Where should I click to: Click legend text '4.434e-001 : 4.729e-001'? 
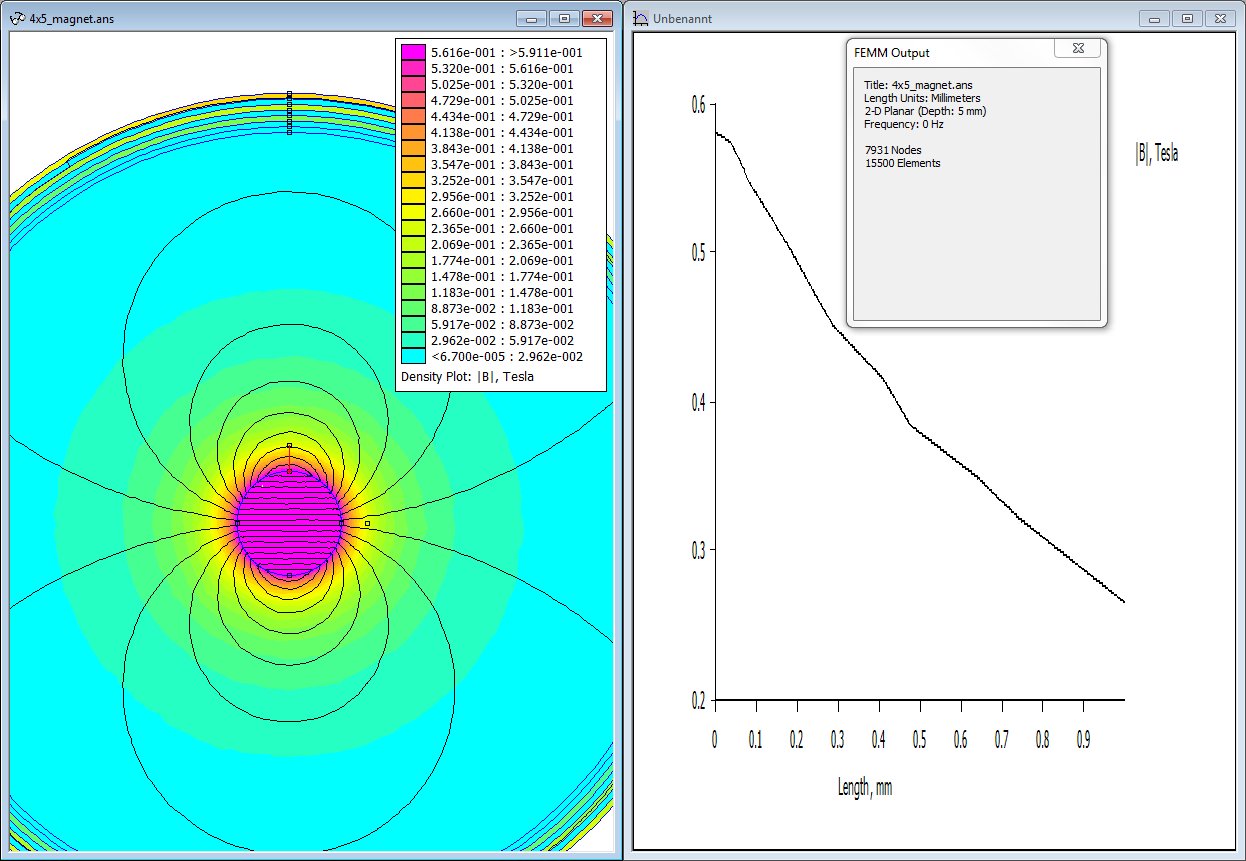click(502, 116)
